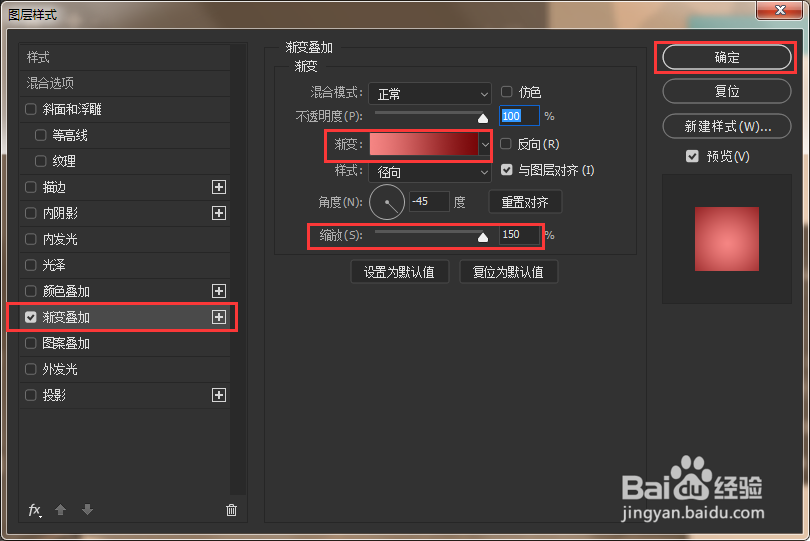Add another 内阴影 effect via plus icon
Image resolution: width=810 pixels, height=541 pixels.
pos(219,213)
